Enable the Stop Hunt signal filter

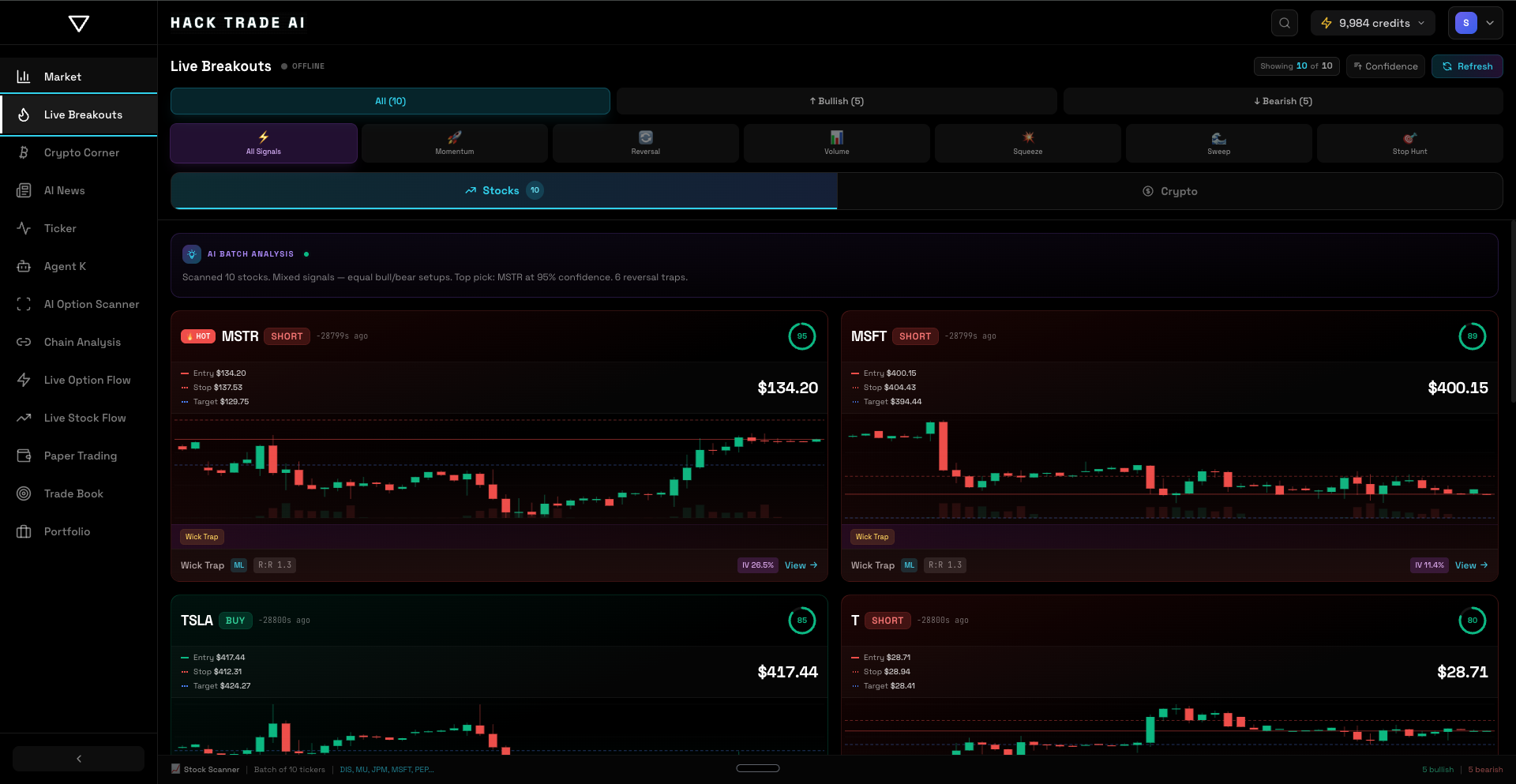pyautogui.click(x=1409, y=143)
